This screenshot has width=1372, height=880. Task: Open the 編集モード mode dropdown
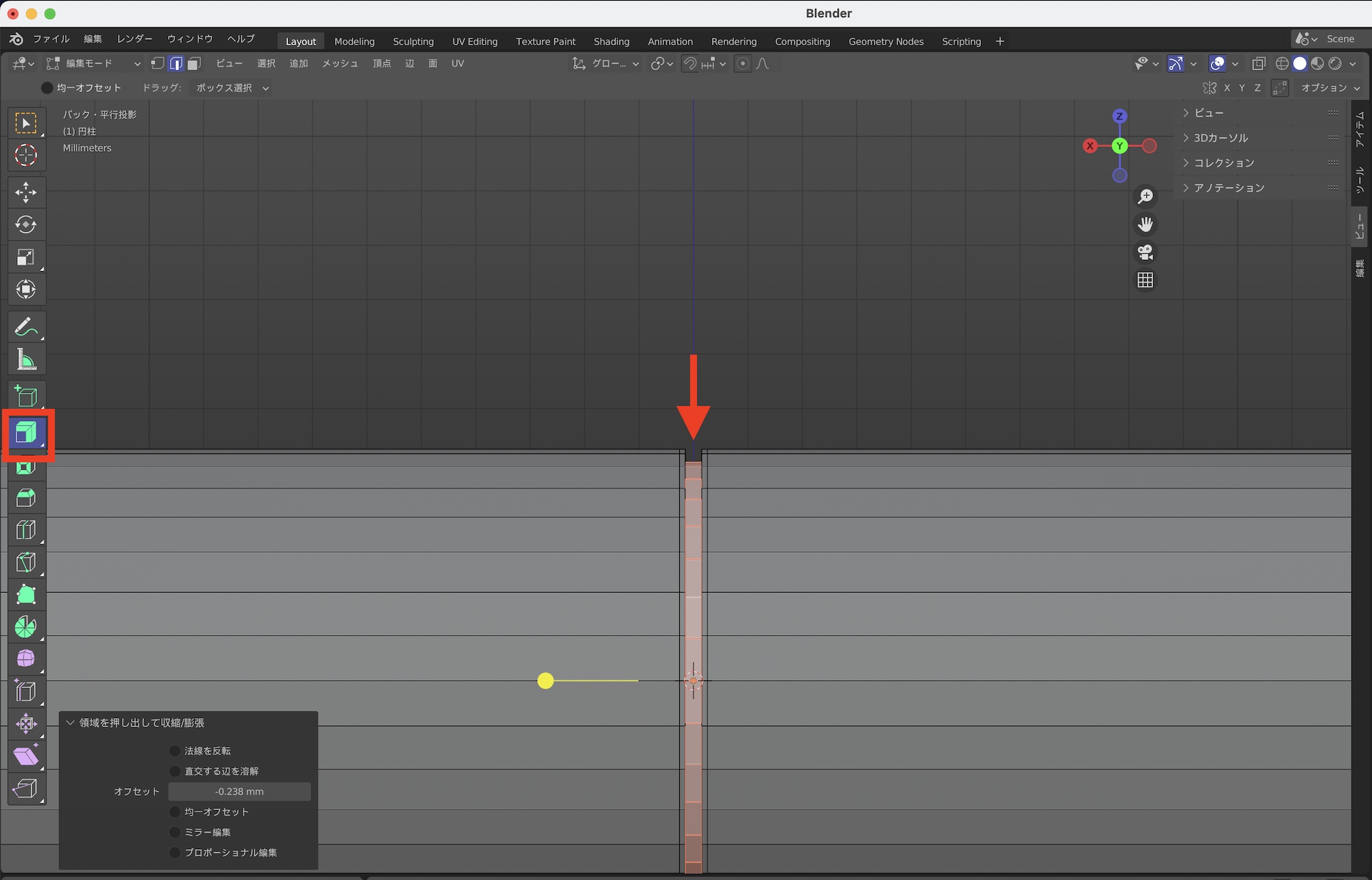(x=93, y=64)
